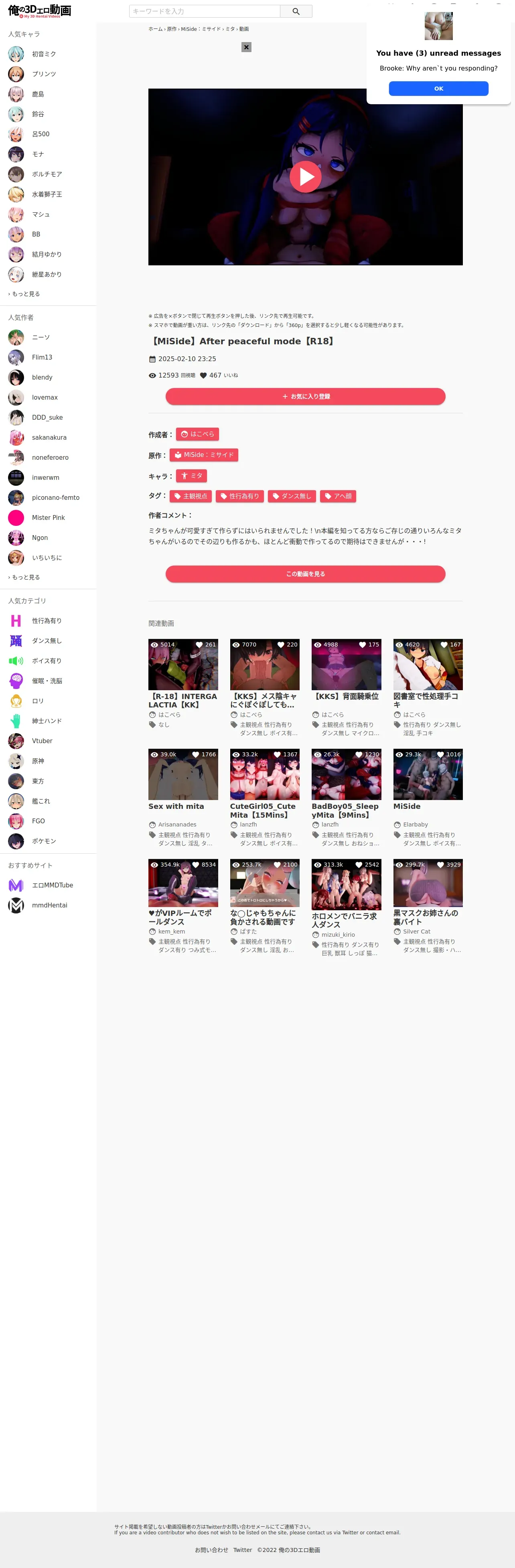Open author ニーソ
Image resolution: width=515 pixels, height=1568 pixels.
pyautogui.click(x=41, y=337)
